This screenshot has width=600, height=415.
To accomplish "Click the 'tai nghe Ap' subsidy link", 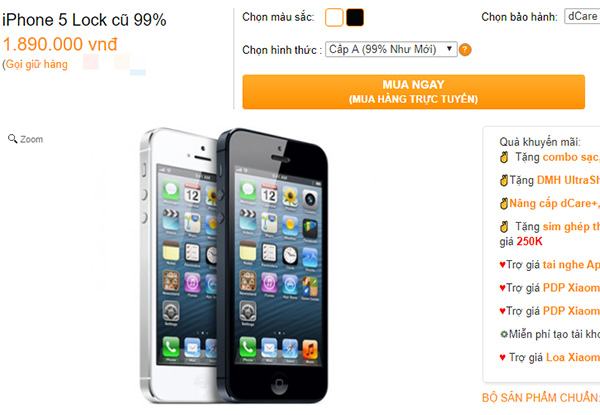I will (571, 265).
